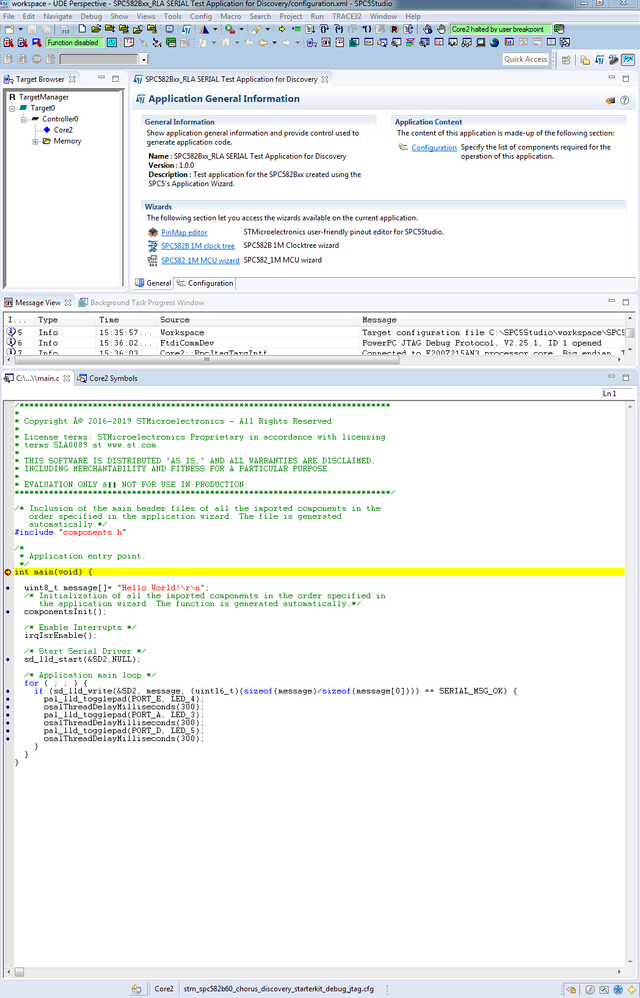640x998 pixels.
Task: Click the globe icon in the second toolbar row
Action: click(494, 43)
